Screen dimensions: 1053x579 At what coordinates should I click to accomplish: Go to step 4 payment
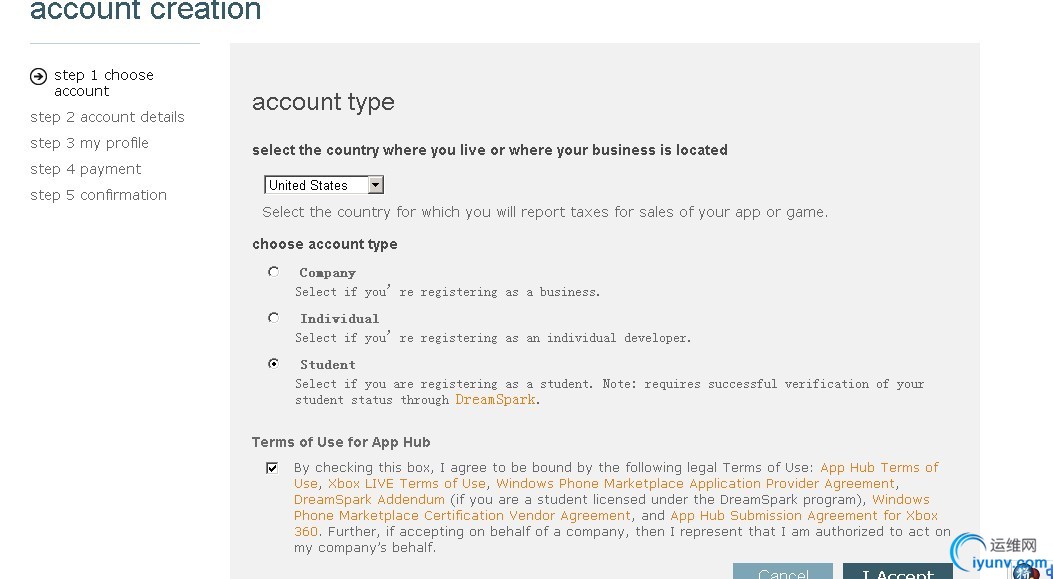85,169
